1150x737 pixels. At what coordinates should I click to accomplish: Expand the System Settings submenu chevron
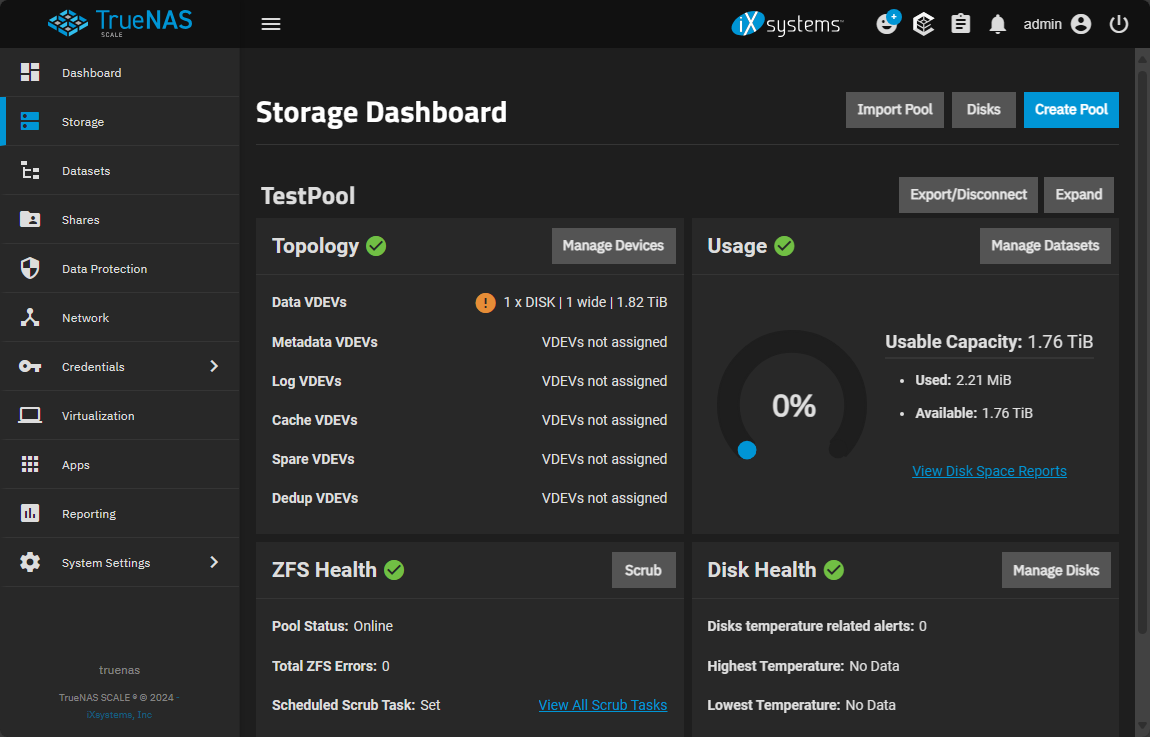(x=213, y=562)
